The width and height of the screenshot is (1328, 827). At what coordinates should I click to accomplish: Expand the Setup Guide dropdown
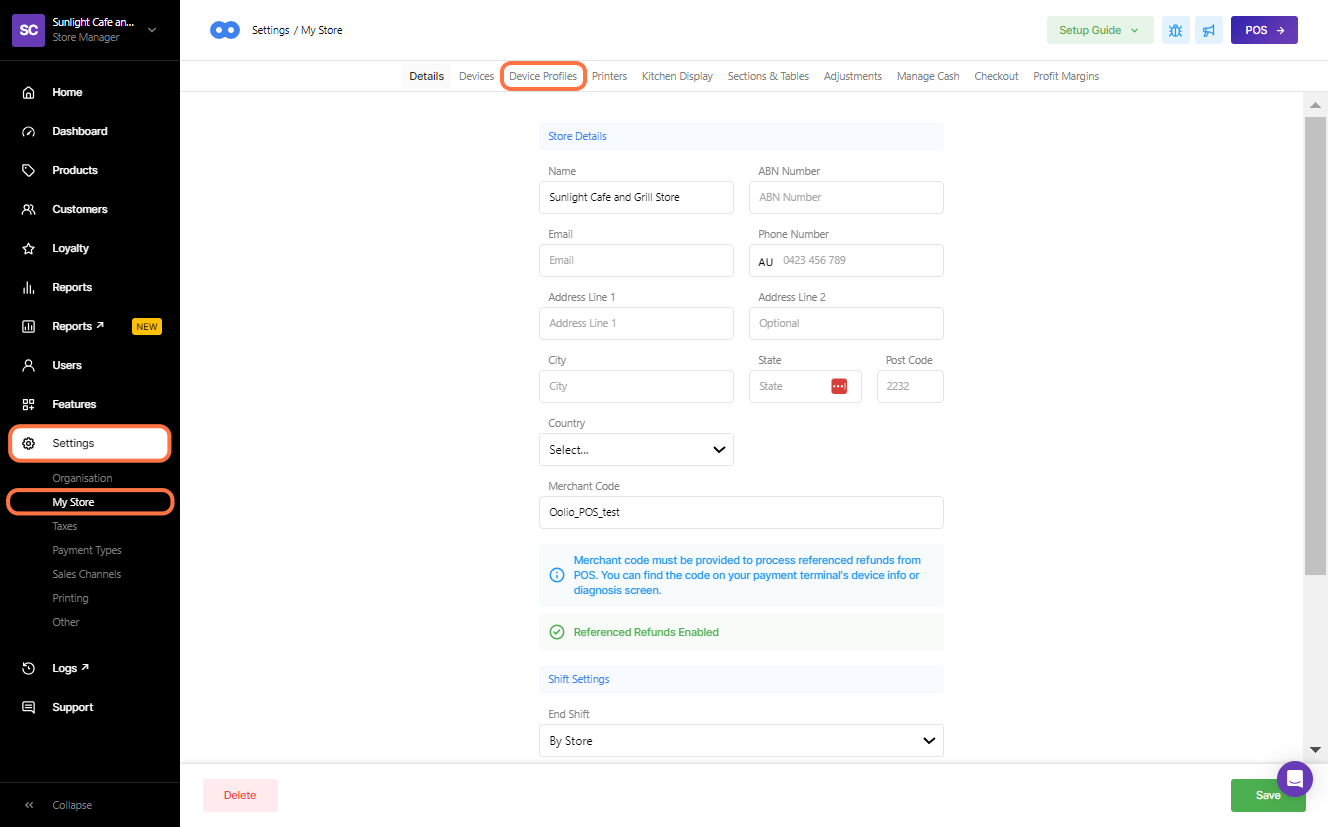click(1099, 30)
